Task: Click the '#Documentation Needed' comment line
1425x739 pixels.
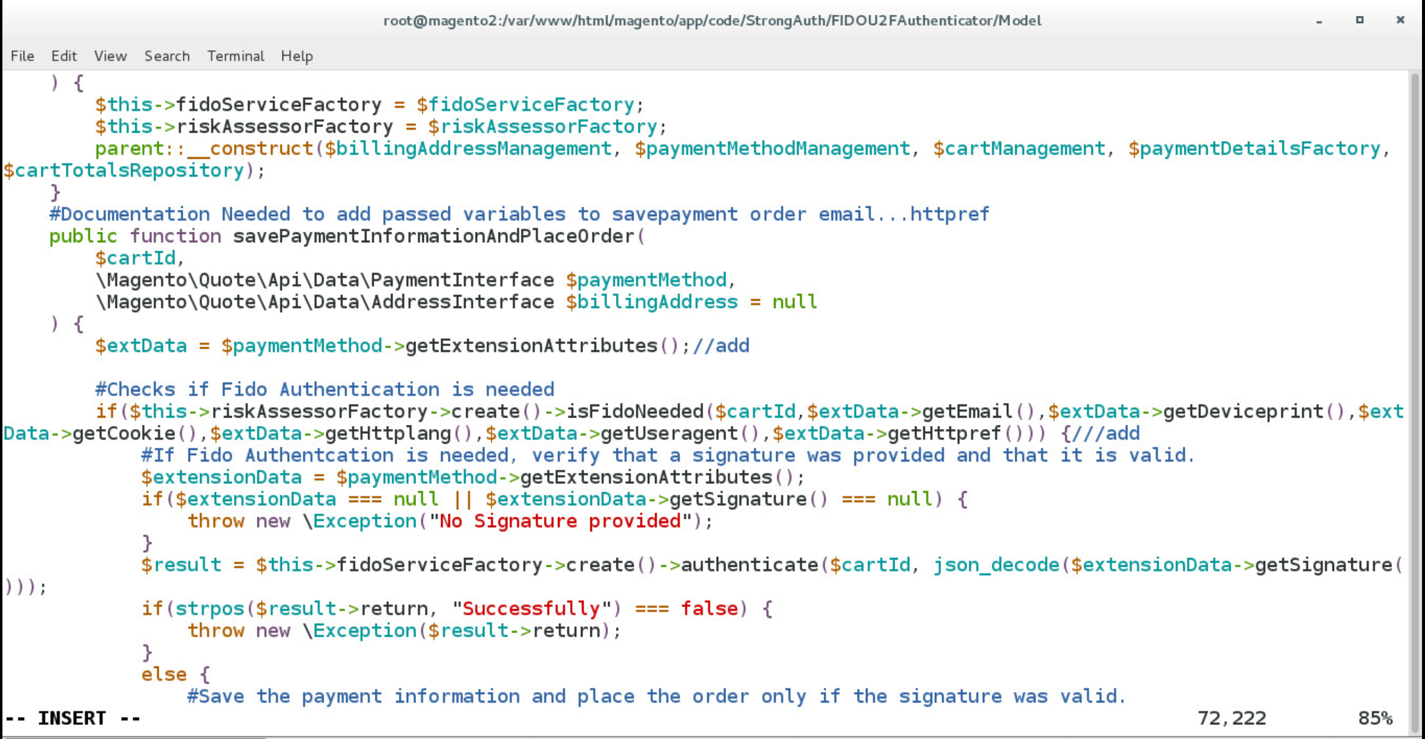Action: pyautogui.click(x=519, y=214)
